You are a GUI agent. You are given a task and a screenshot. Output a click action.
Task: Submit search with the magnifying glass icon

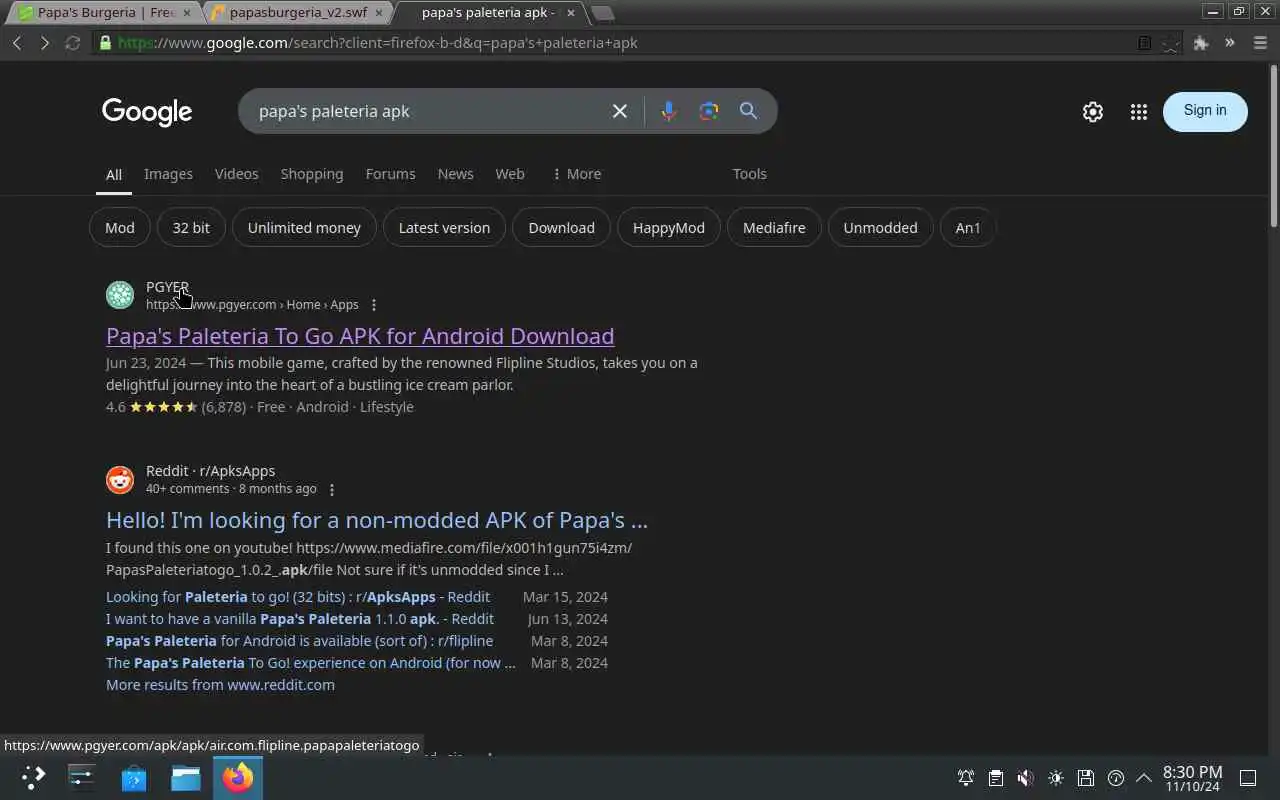click(x=748, y=111)
